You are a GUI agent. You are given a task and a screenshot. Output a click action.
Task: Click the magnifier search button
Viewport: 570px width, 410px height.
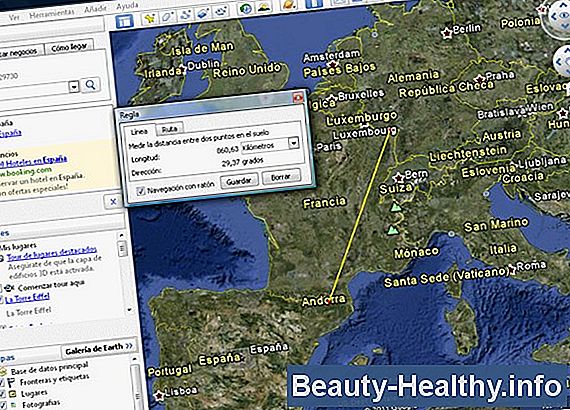pyautogui.click(x=90, y=85)
